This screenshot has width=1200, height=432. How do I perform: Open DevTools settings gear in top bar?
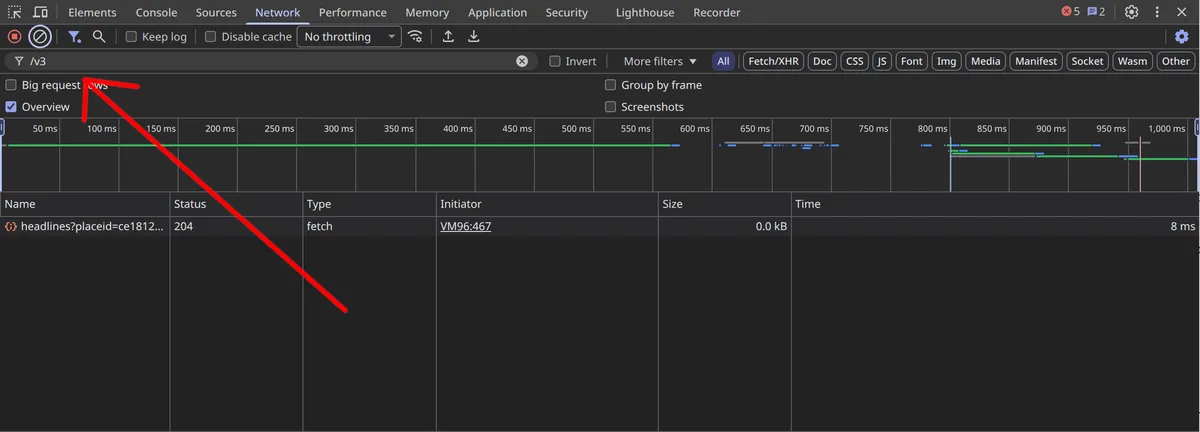tap(1131, 12)
